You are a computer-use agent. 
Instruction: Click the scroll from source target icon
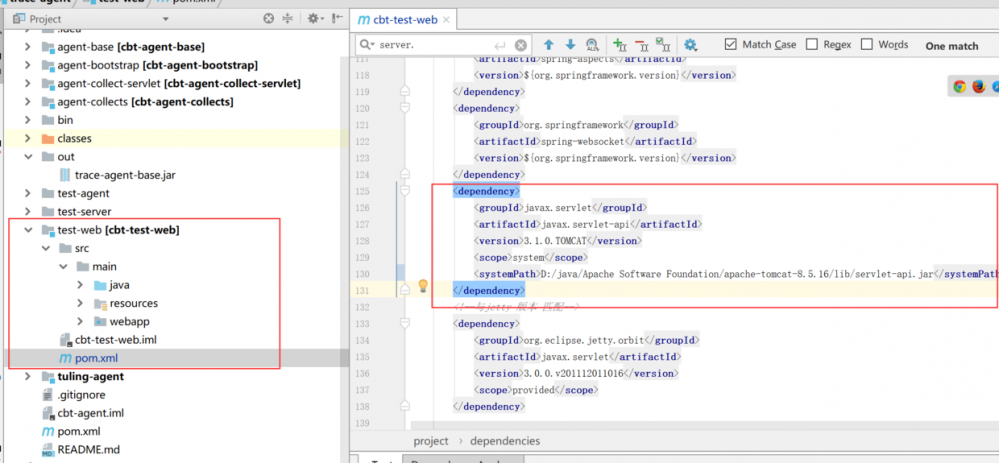tap(268, 19)
